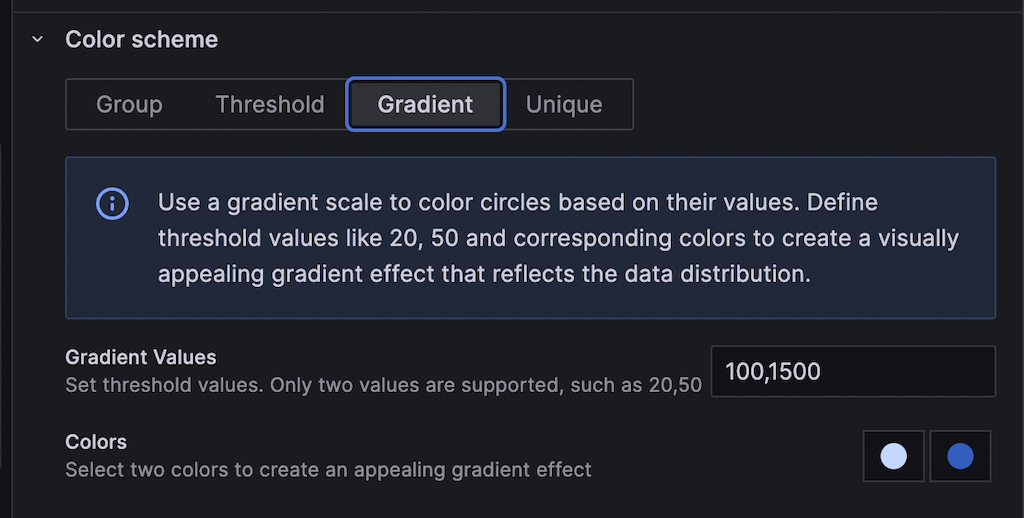The height and width of the screenshot is (518, 1024).
Task: Click the '100,1500' value text
Action: point(773,372)
